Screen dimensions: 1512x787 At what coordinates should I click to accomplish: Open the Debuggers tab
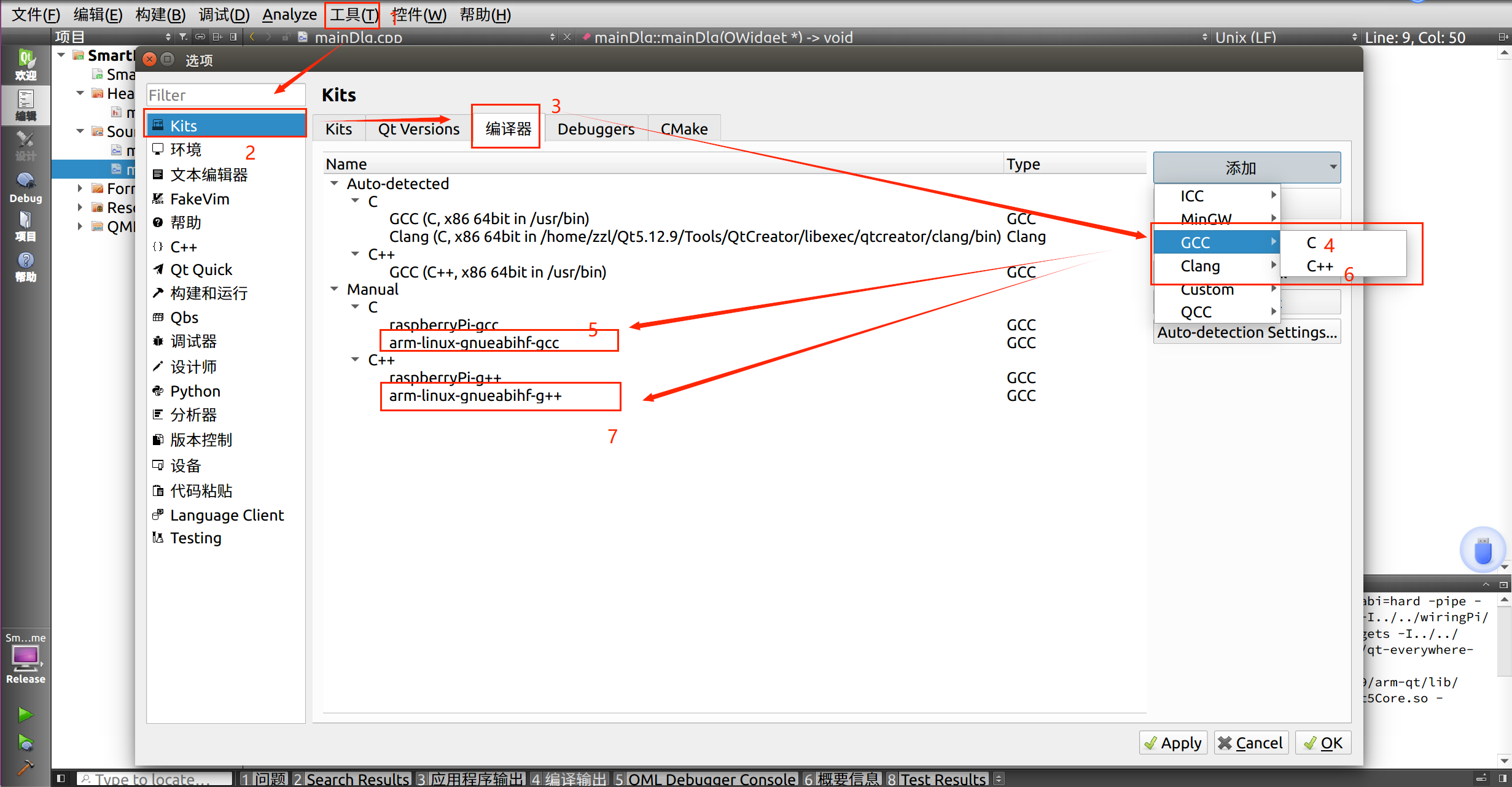(x=596, y=129)
